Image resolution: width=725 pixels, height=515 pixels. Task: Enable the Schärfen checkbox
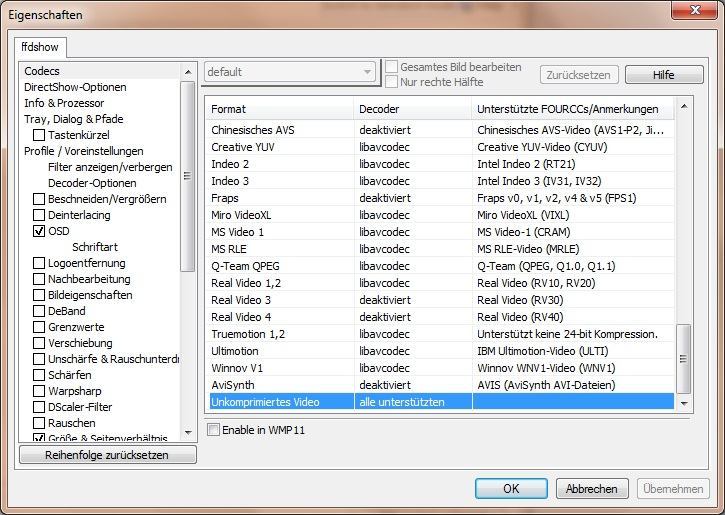(x=39, y=375)
